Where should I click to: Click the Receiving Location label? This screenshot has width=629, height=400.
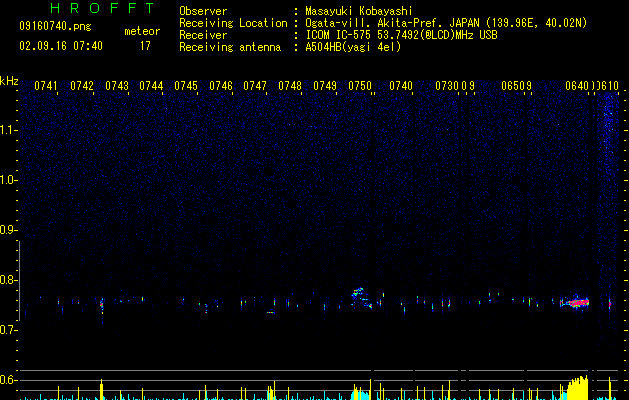pyautogui.click(x=233, y=23)
